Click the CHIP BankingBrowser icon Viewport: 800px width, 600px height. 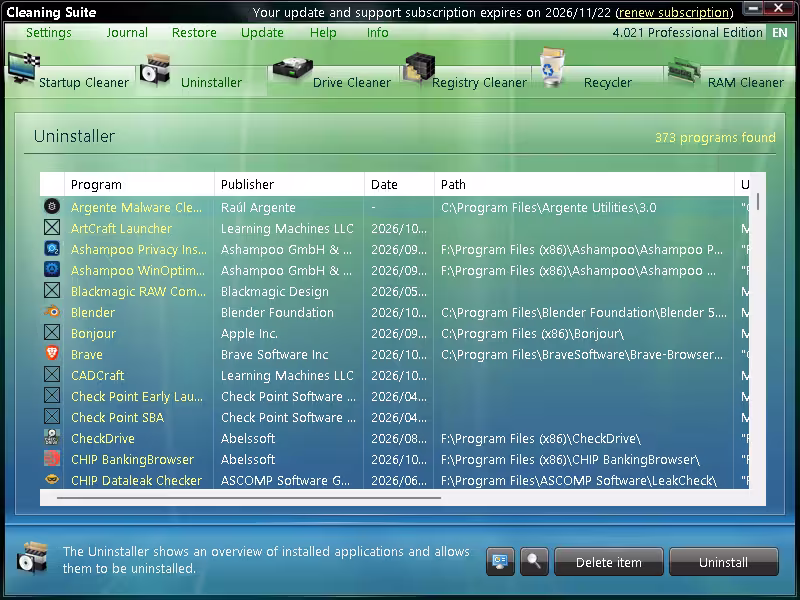point(52,458)
